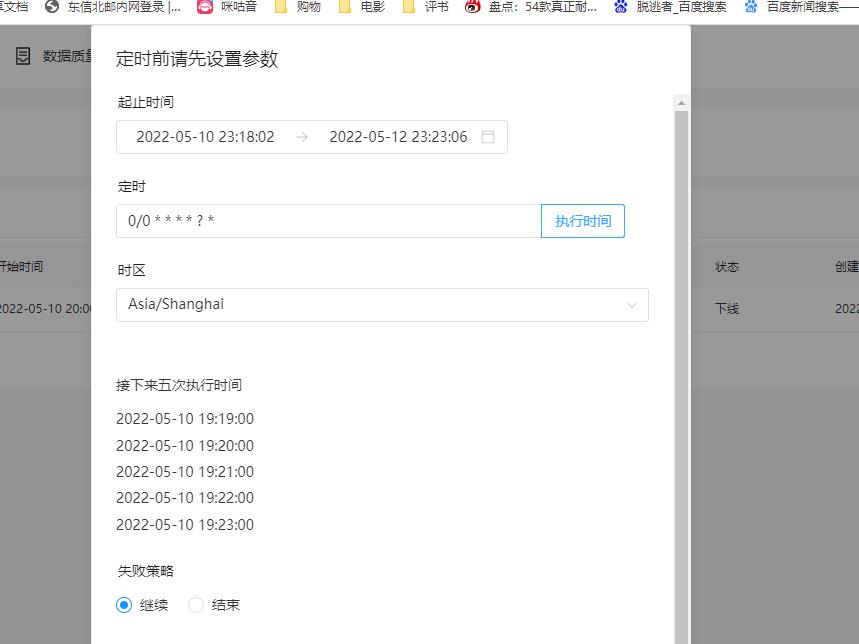859x644 pixels.
Task: Click the data quality document icon
Action: click(23, 56)
